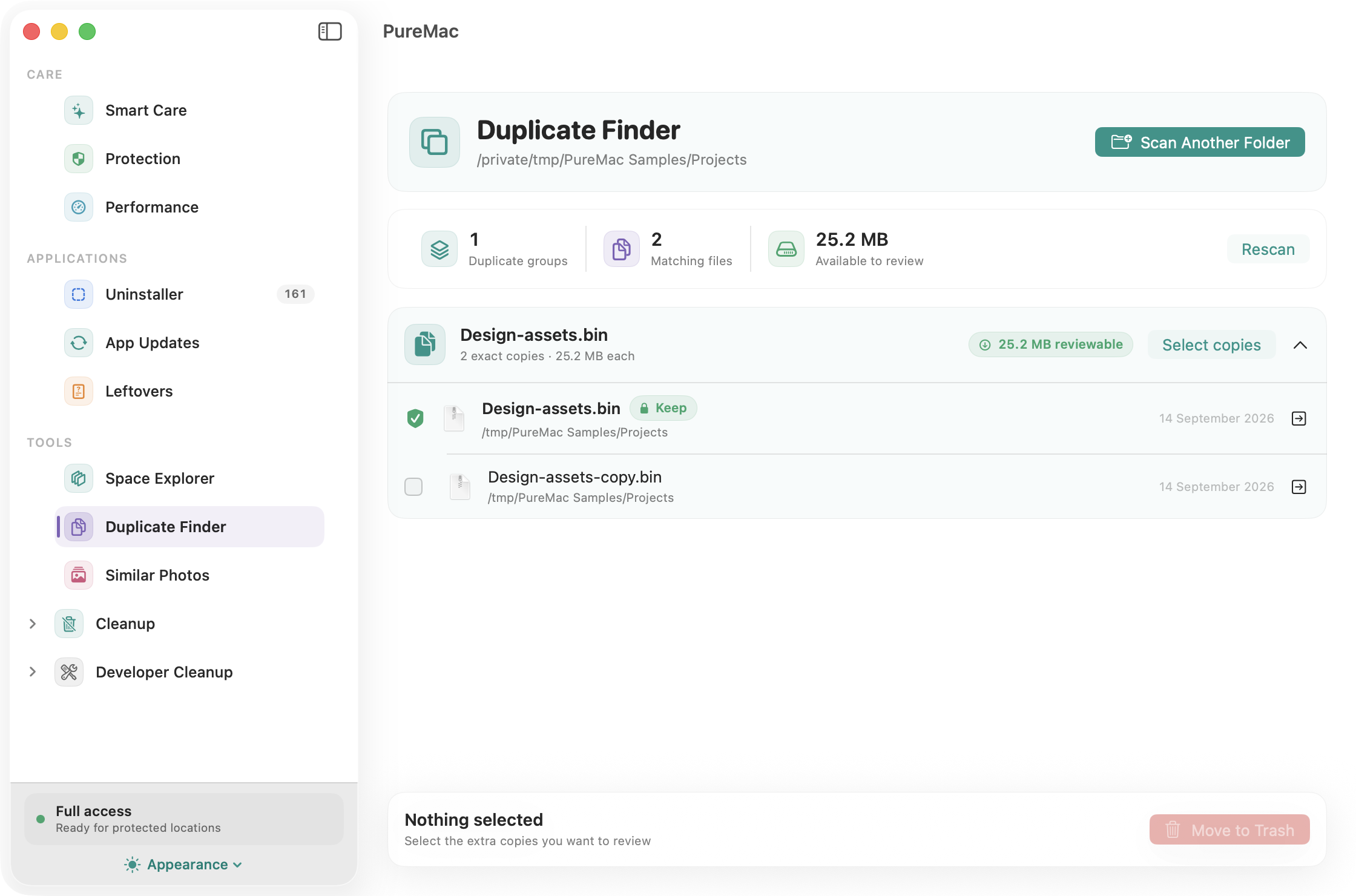
Task: Select Uninstaller from the sidebar
Action: (x=189, y=294)
